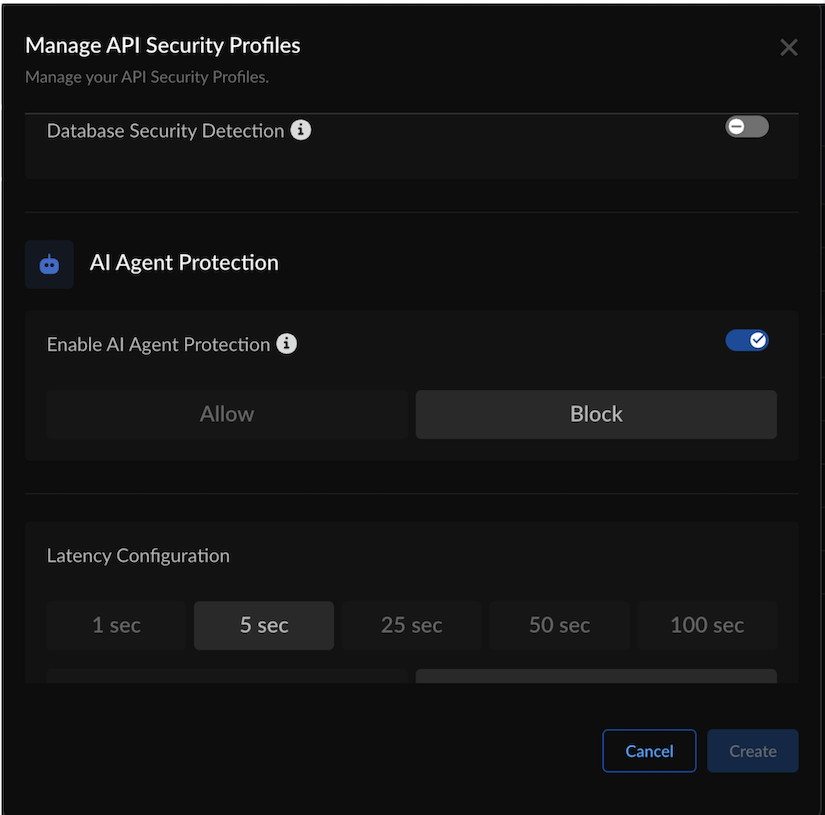Click info icon next to Database Security Detection

pyautogui.click(x=301, y=130)
